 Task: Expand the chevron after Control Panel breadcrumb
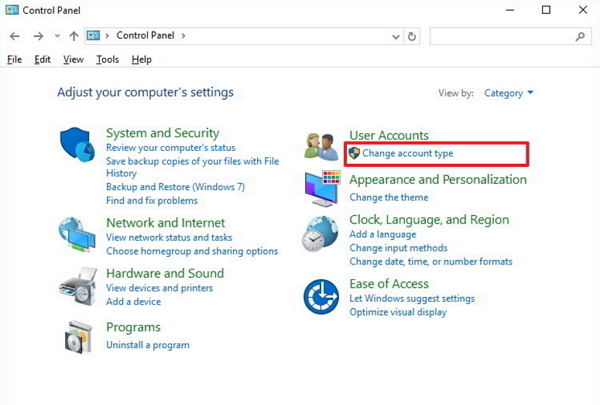(183, 36)
